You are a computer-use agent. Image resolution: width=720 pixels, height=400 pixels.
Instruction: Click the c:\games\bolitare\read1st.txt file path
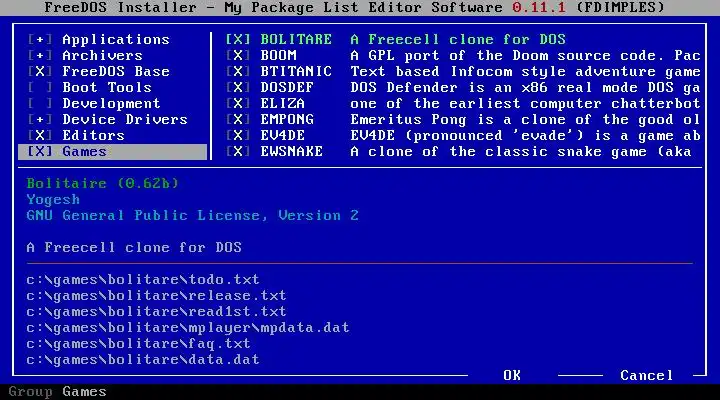[156, 312]
